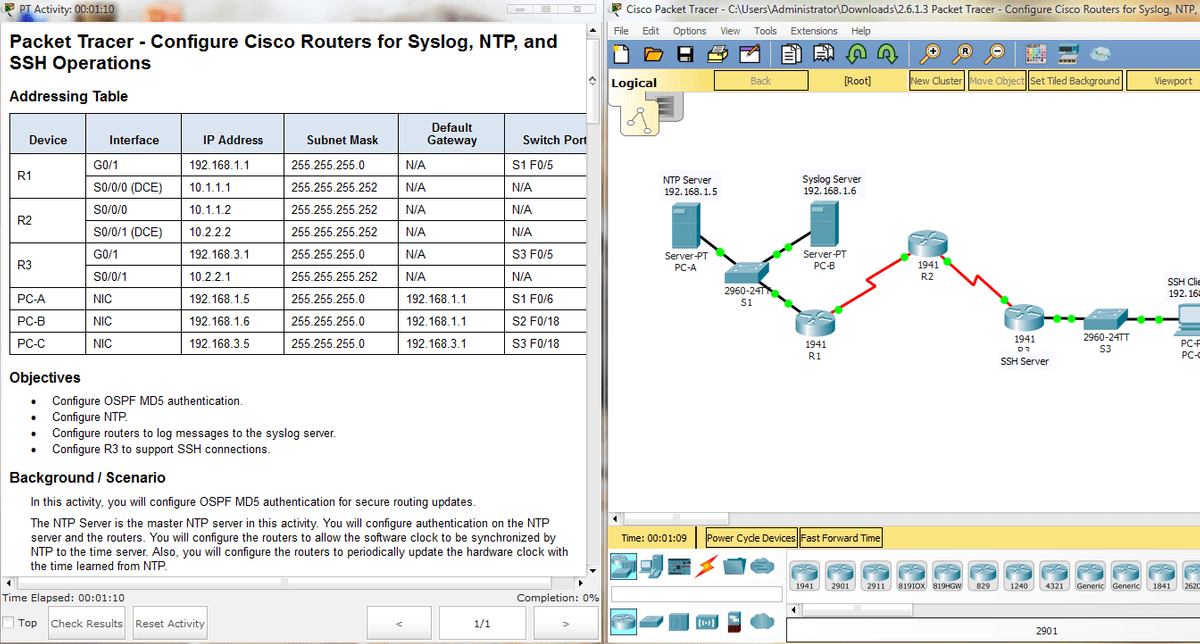Image resolution: width=1200 pixels, height=644 pixels.
Task: Pick the 1941 router from device list
Action: (805, 576)
